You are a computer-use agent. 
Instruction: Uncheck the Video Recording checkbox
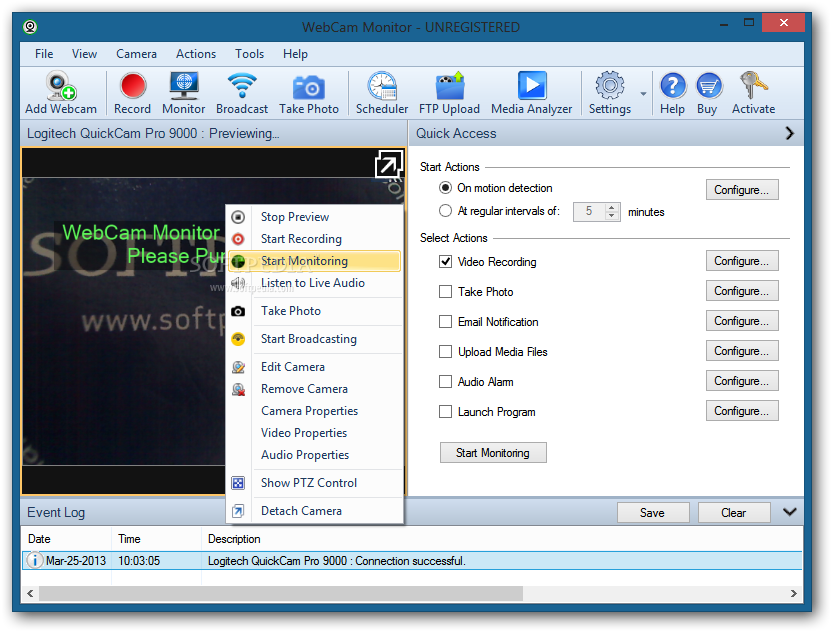pyautogui.click(x=446, y=262)
